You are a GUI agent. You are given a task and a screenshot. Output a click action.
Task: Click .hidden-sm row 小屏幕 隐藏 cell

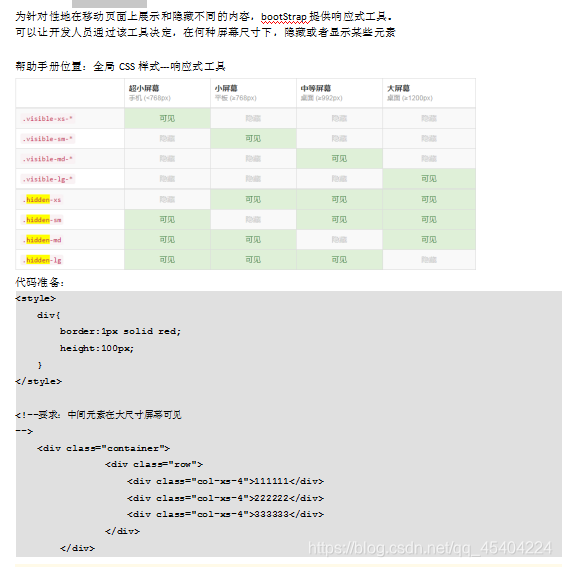point(253,219)
